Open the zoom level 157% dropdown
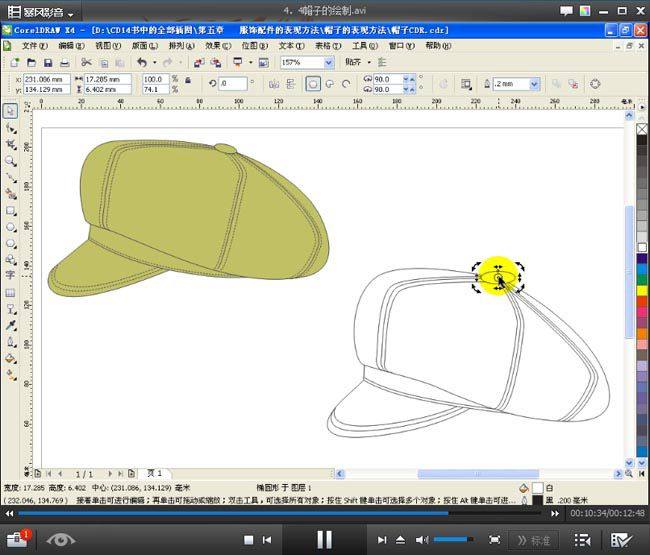This screenshot has height=555, width=650. (x=327, y=62)
